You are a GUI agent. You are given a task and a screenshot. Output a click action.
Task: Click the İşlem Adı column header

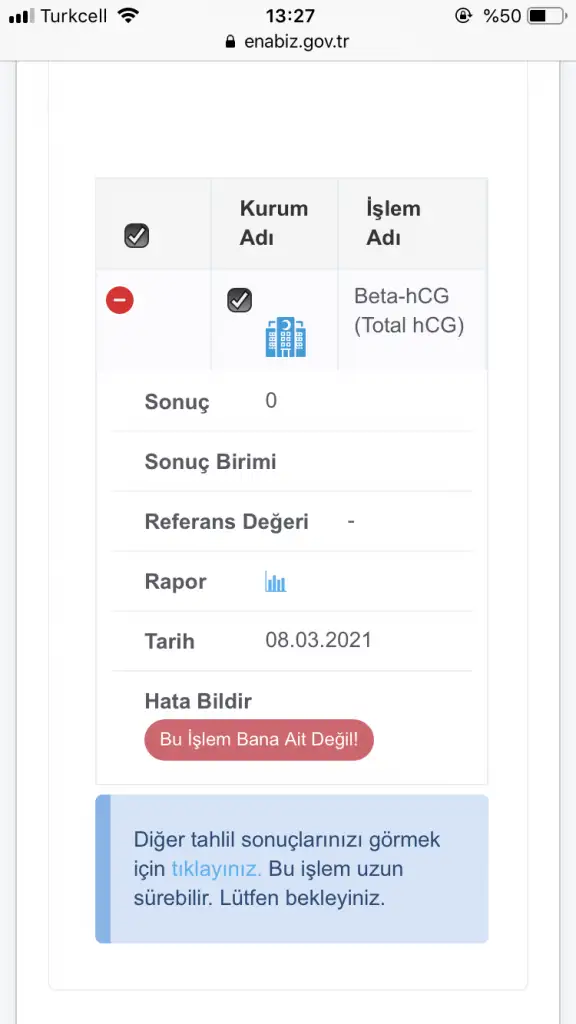coord(393,223)
